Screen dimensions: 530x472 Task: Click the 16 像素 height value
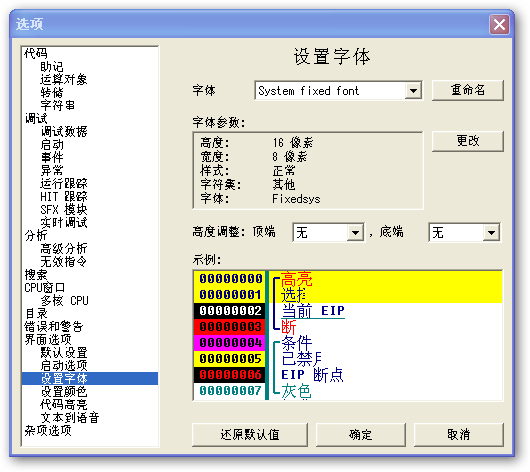click(293, 143)
